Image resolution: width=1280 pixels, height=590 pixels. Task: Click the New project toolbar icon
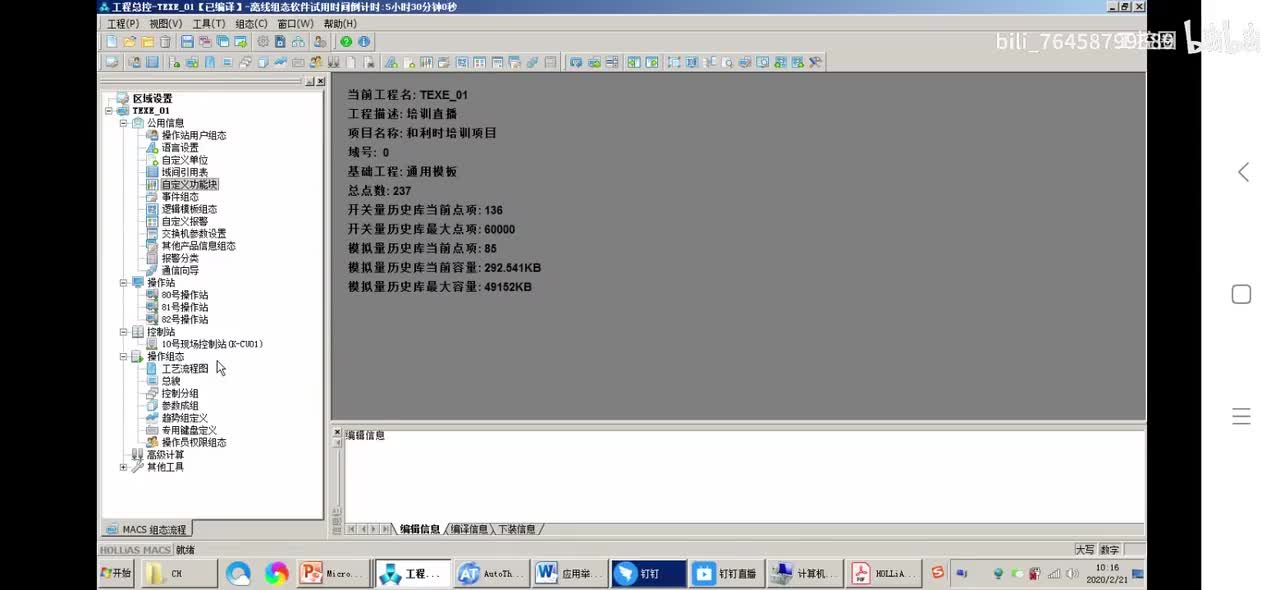(x=112, y=42)
